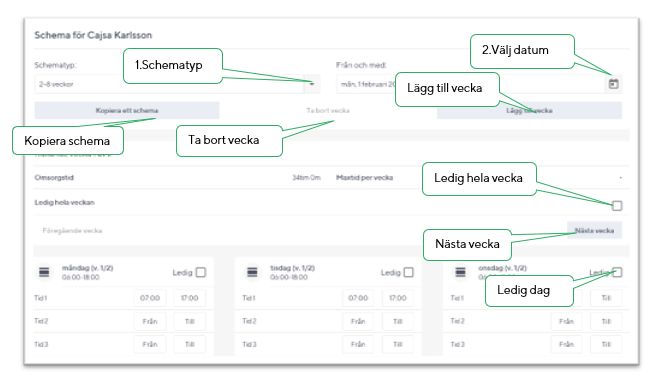Click the Lägg till vecka button

529,110
